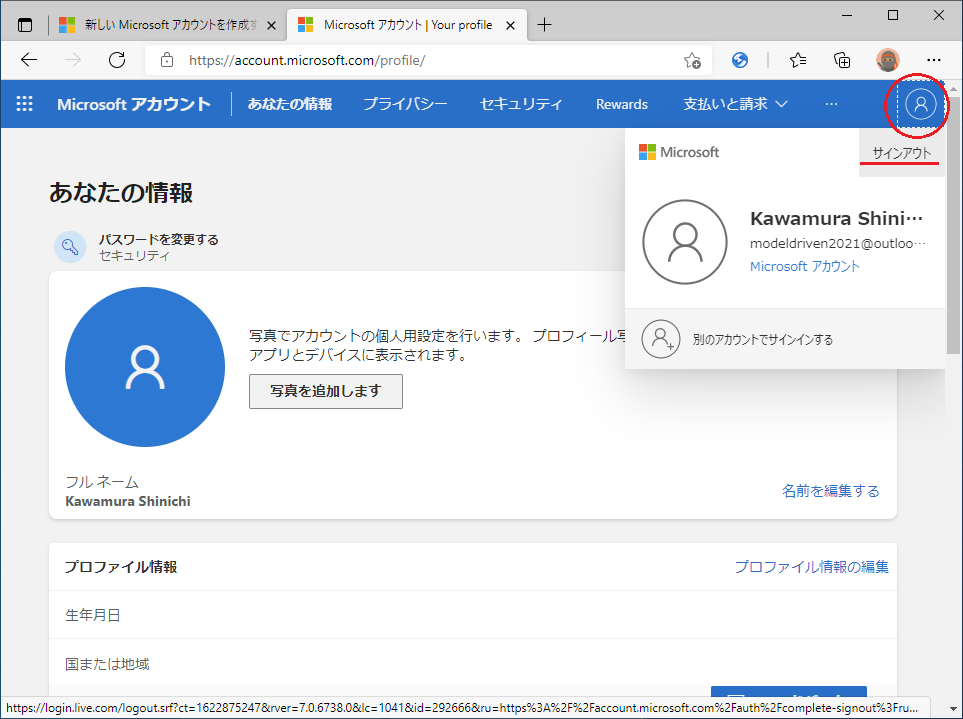Show more navigation items via the ellipsis
This screenshot has width=963, height=719.
(831, 104)
